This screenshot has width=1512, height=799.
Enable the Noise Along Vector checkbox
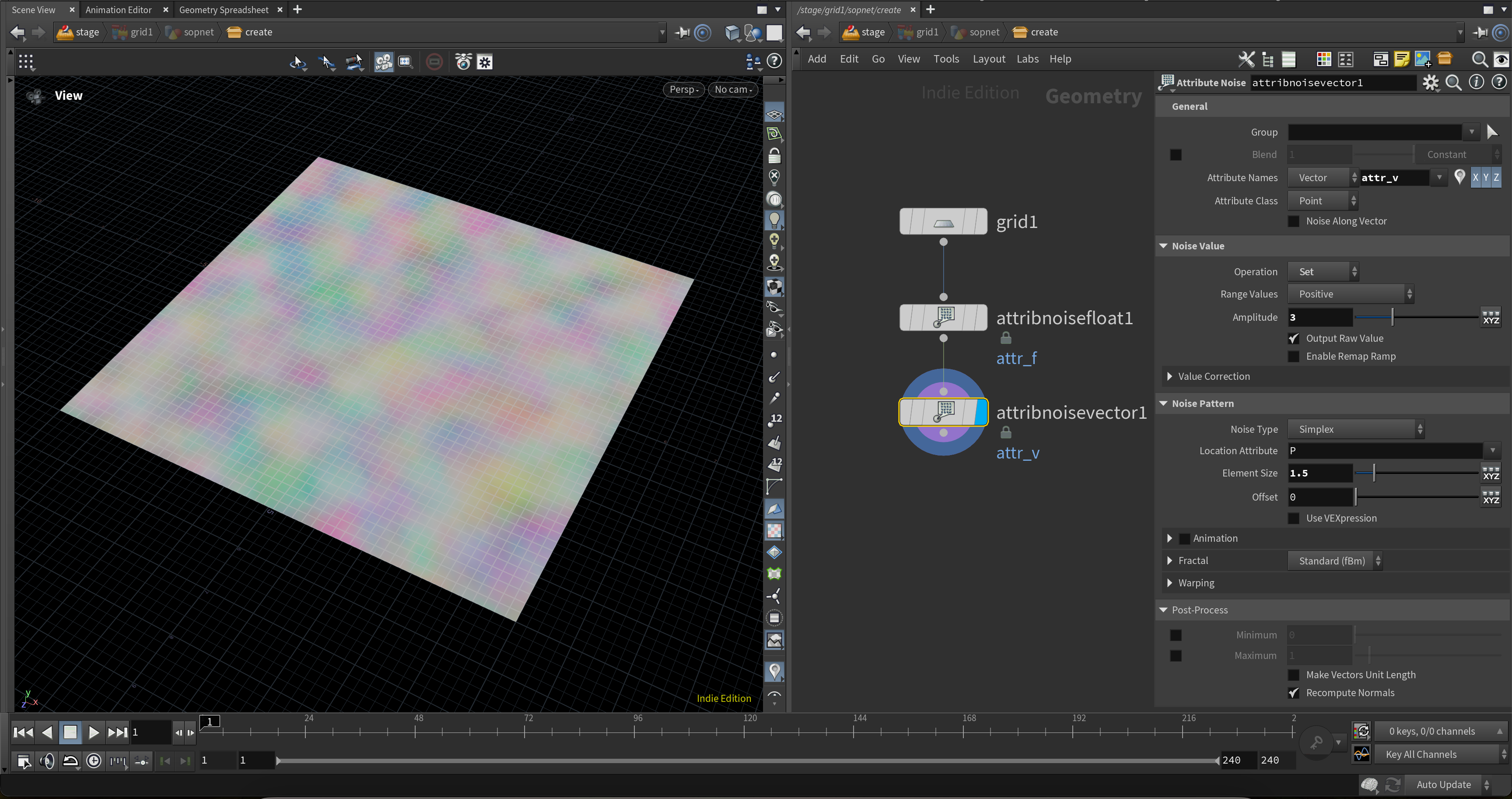pyautogui.click(x=1294, y=221)
